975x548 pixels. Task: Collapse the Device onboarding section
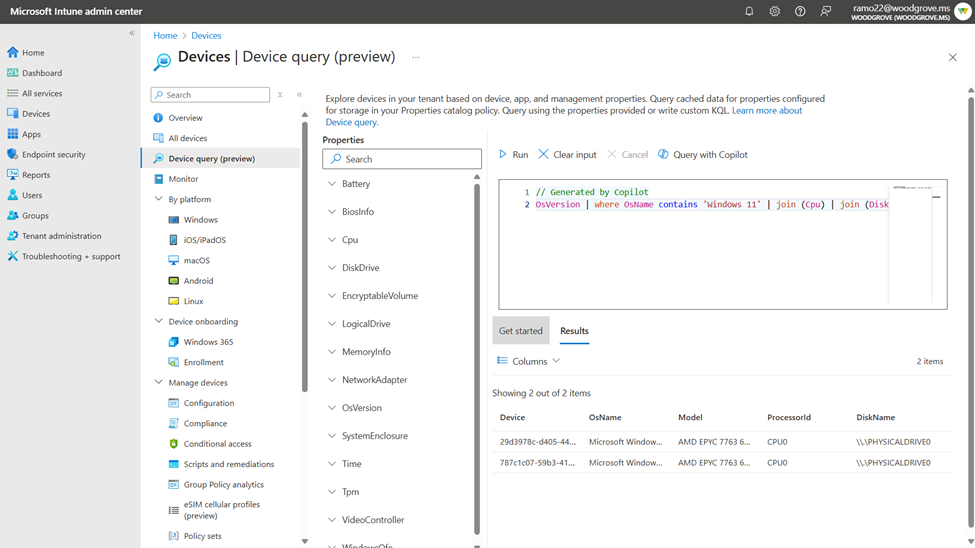pos(159,322)
